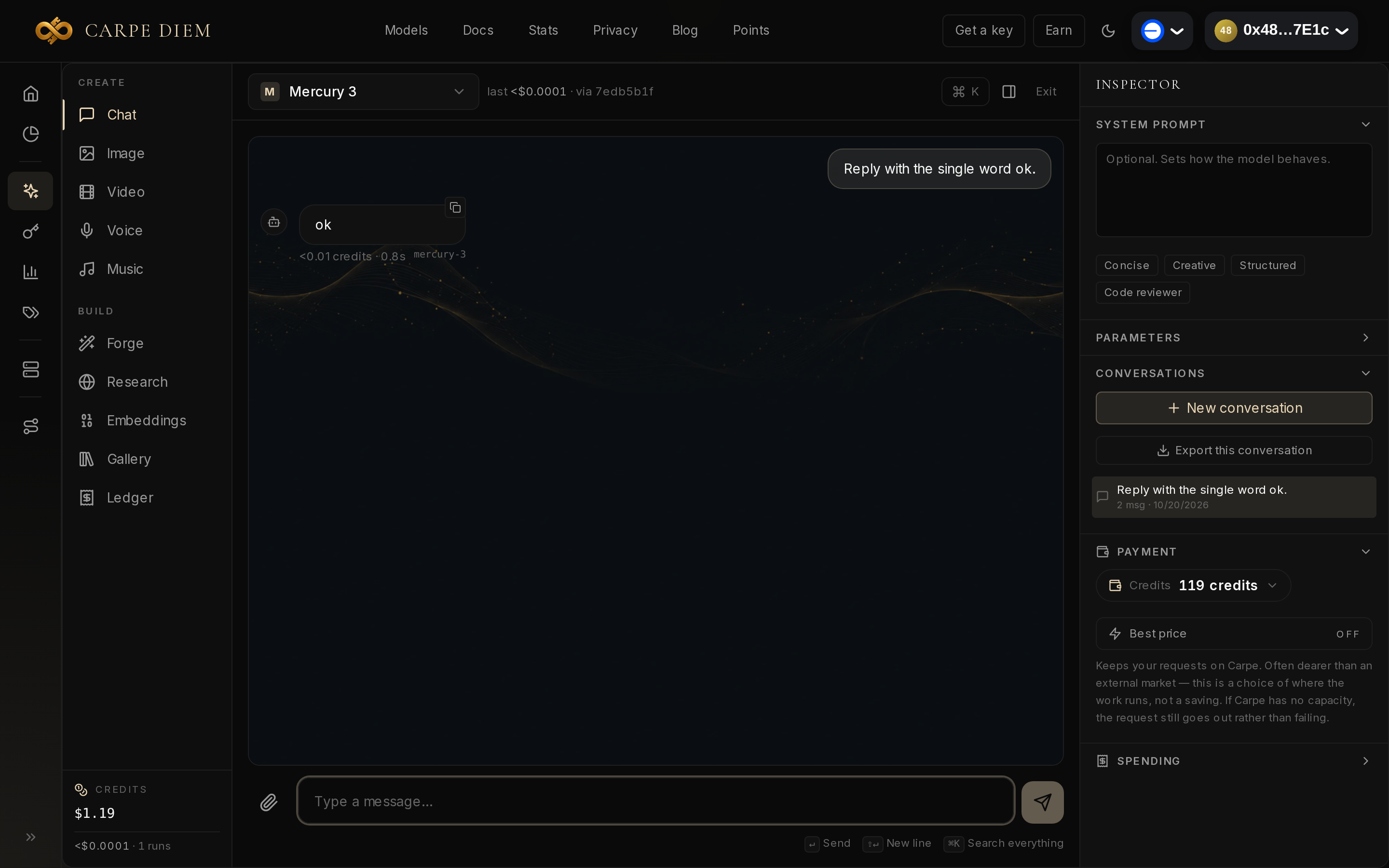Attach a file with the paperclip icon
The image size is (1389, 868).
click(x=269, y=802)
